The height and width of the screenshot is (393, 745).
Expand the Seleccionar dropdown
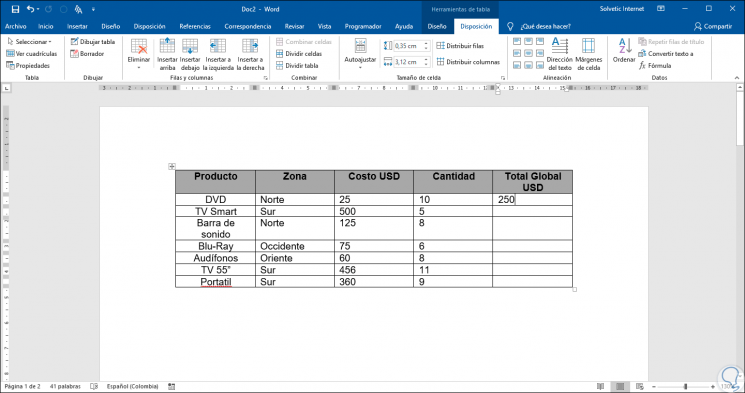(x=29, y=42)
